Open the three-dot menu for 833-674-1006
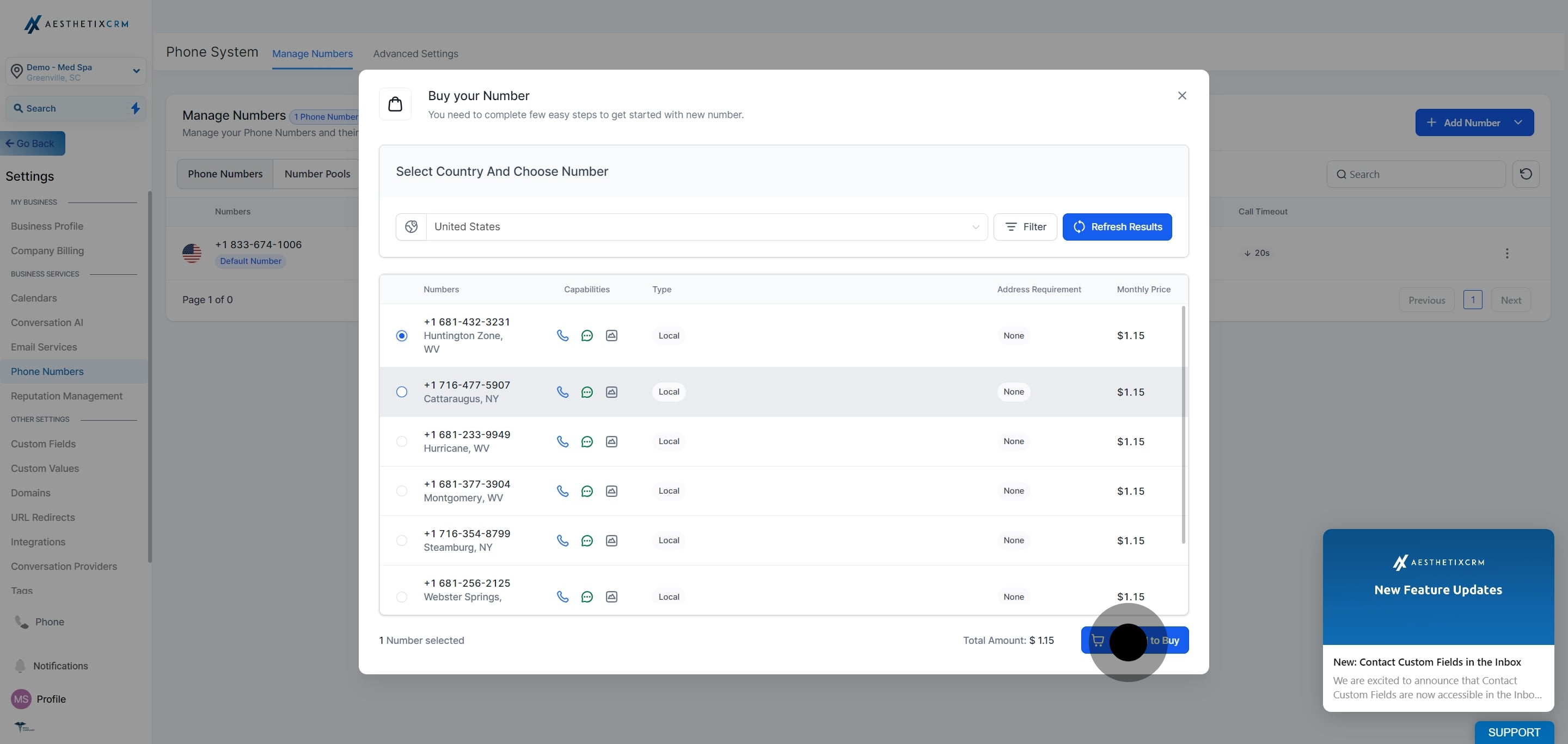The image size is (1568, 744). [1506, 253]
